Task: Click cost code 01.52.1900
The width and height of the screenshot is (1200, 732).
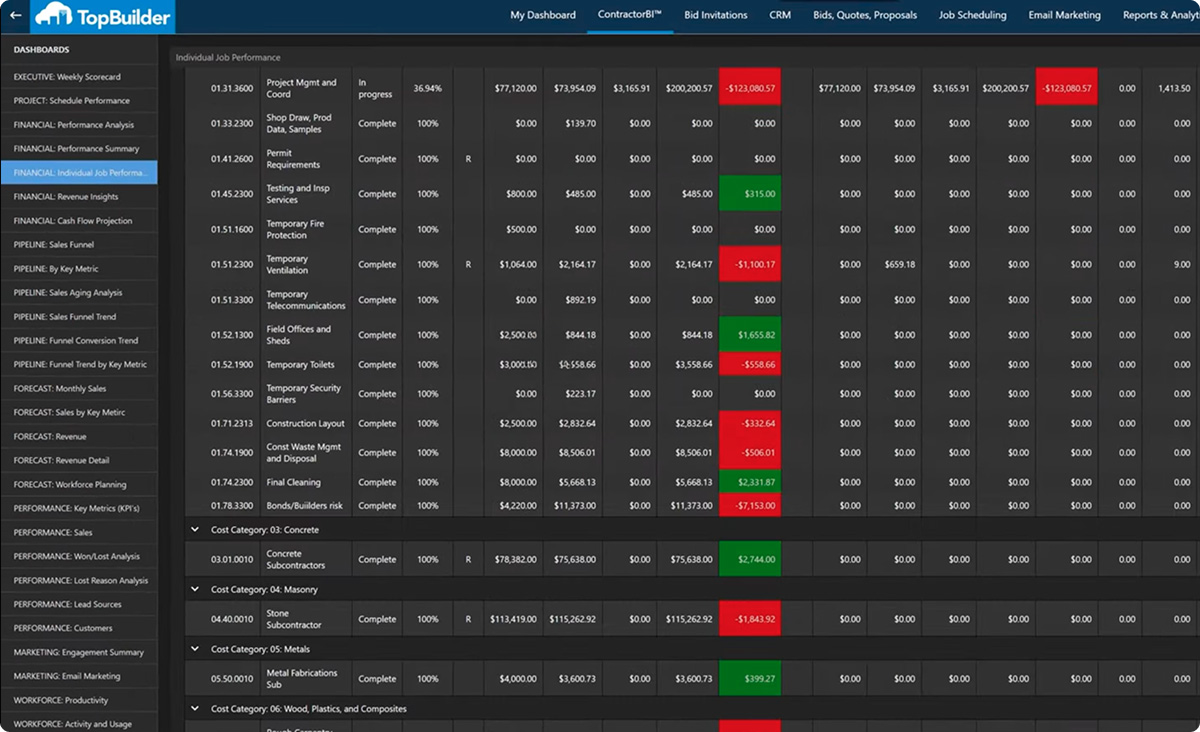Action: click(x=232, y=365)
